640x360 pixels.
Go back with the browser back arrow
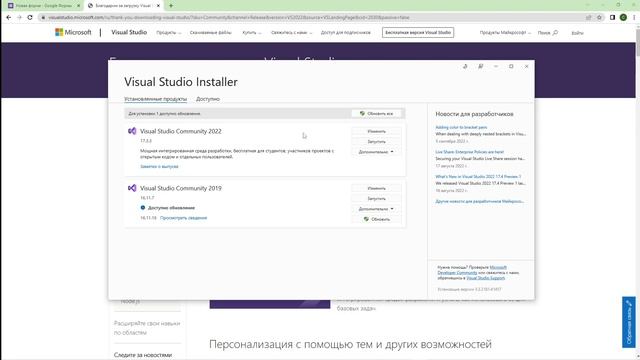(9, 18)
